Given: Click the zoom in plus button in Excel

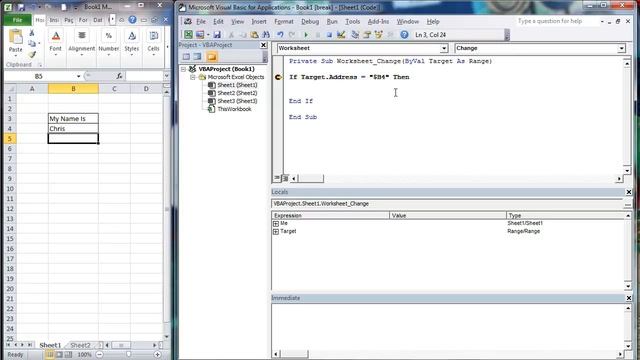Looking at the screenshot, I should 158,355.
